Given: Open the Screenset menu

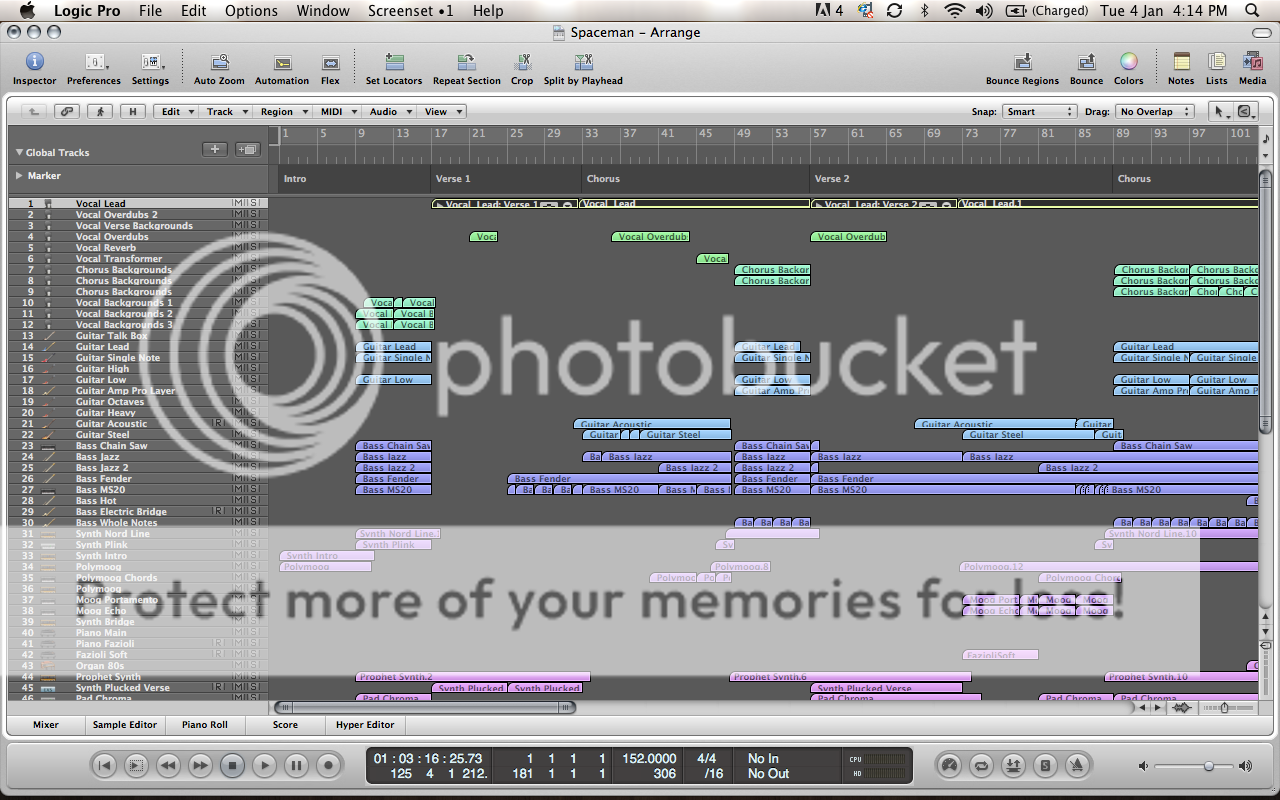Looking at the screenshot, I should pyautogui.click(x=410, y=11).
